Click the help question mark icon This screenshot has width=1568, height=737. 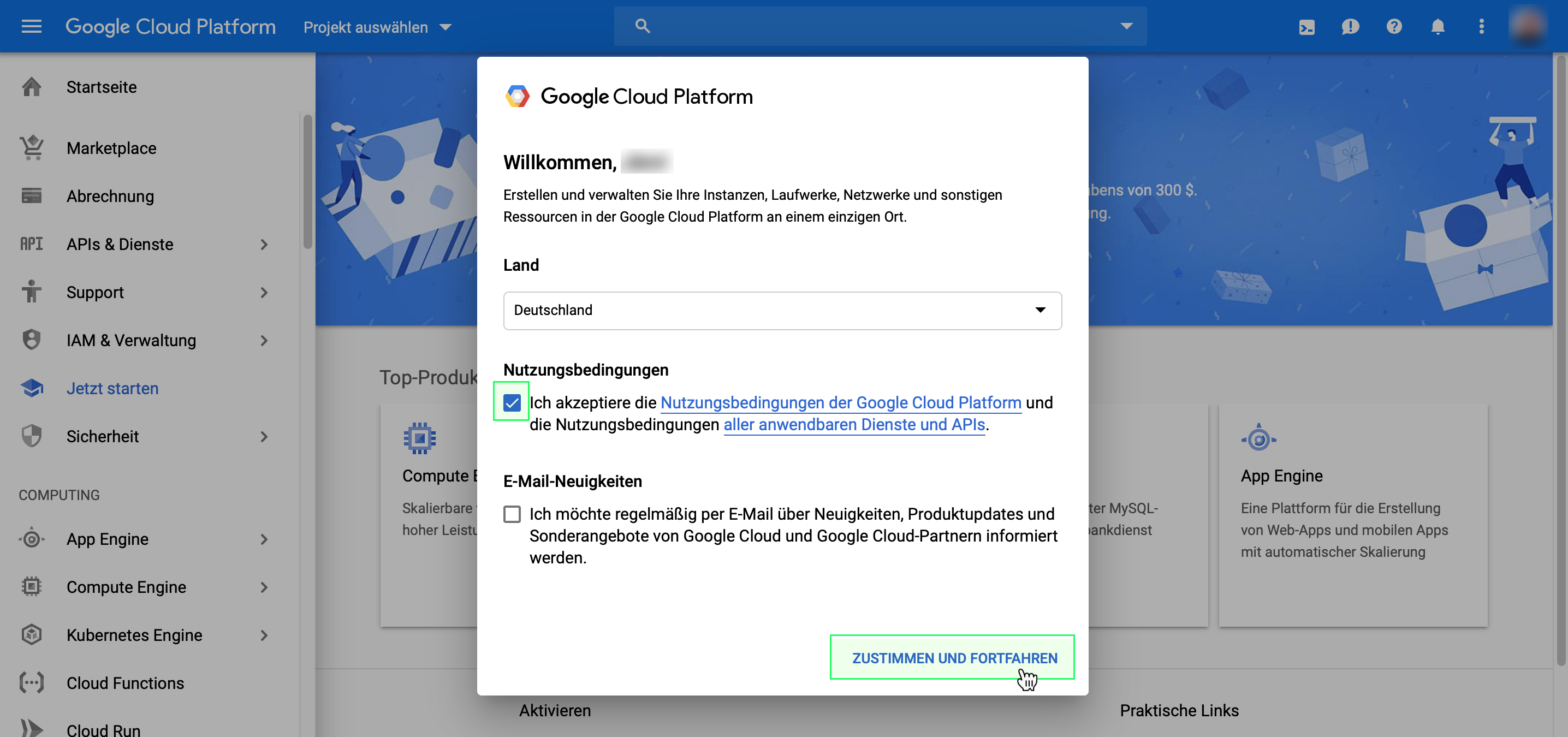click(1394, 27)
